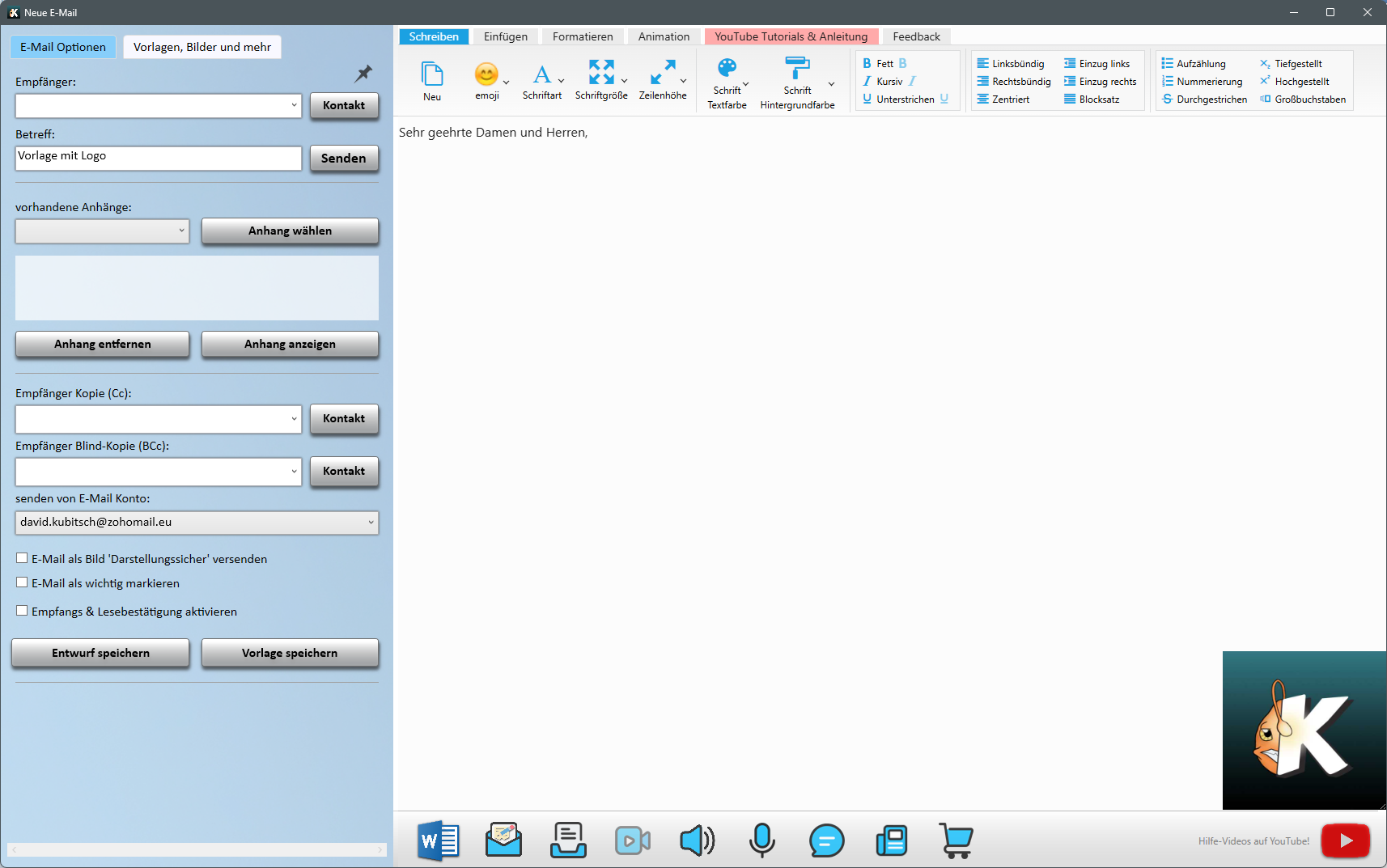
Task: Open the emoji picker icon
Action: click(486, 74)
